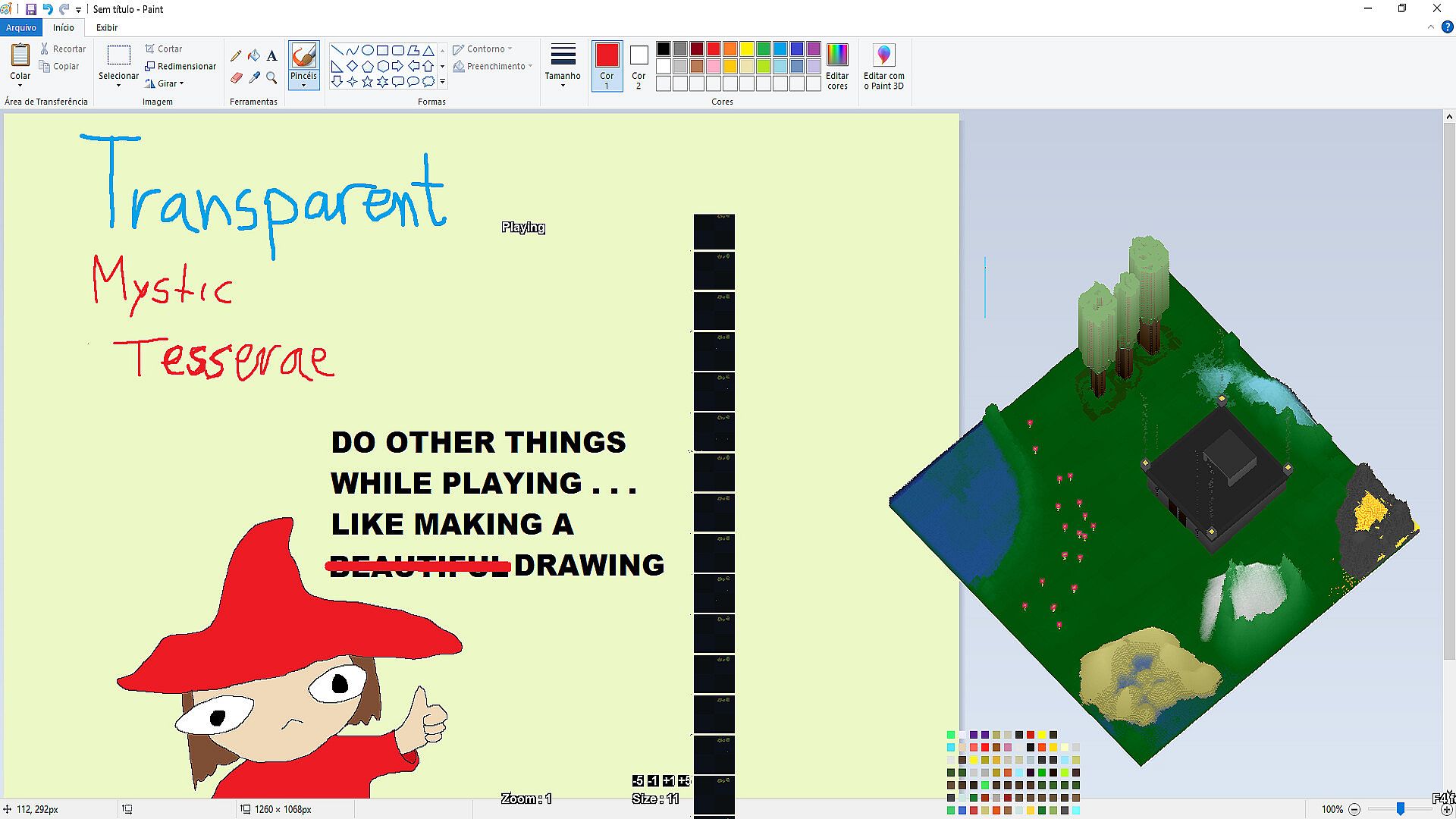
Task: Switch to the Exibir tab
Action: (107, 27)
